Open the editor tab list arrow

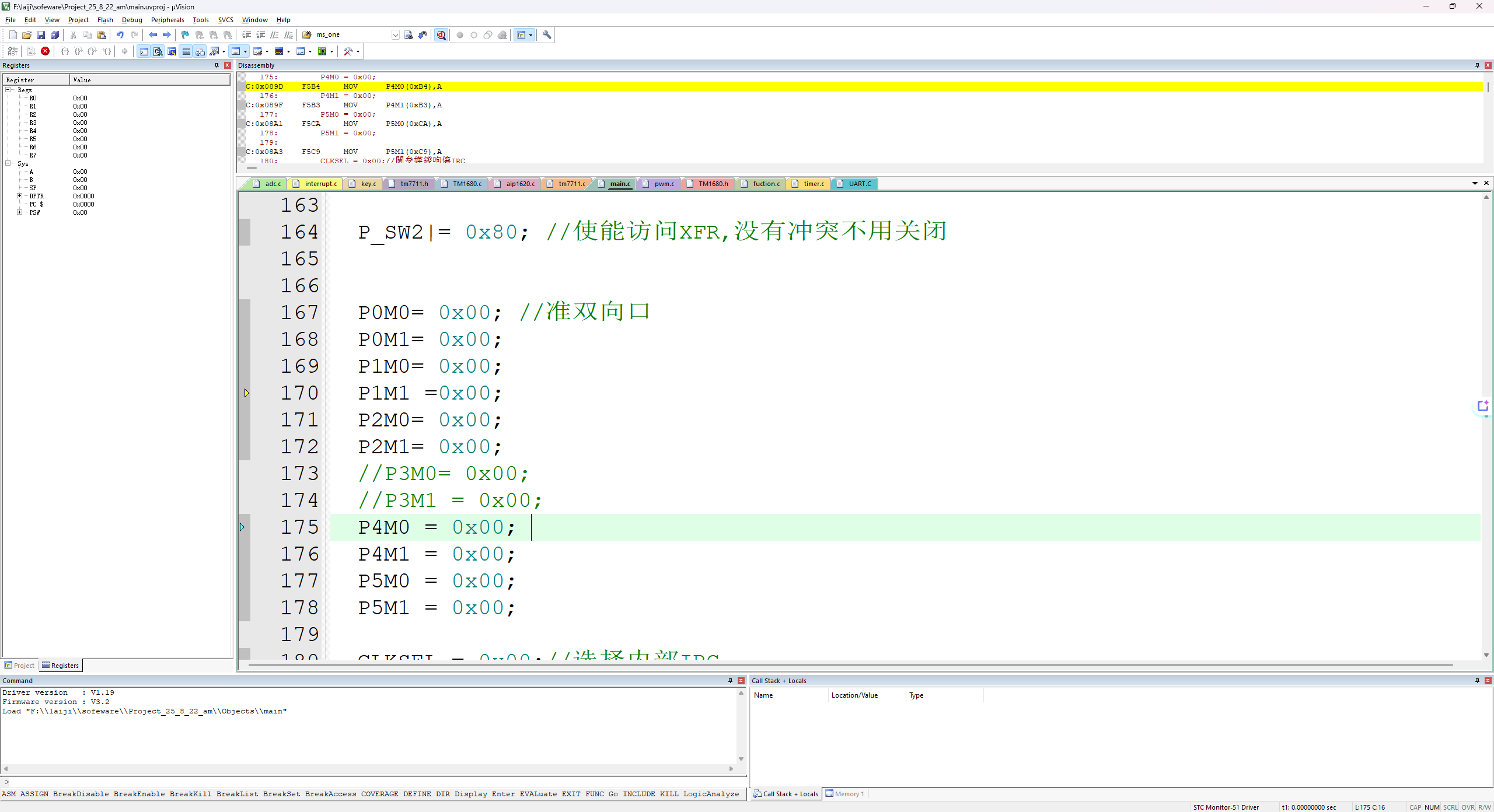tap(1475, 183)
